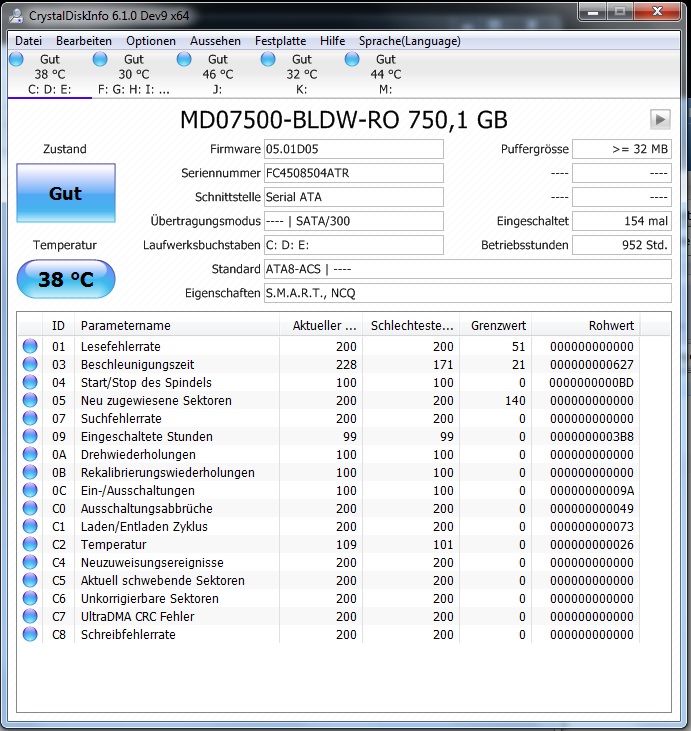The image size is (691, 731).
Task: Click the M: drive status orb
Action: point(353,60)
